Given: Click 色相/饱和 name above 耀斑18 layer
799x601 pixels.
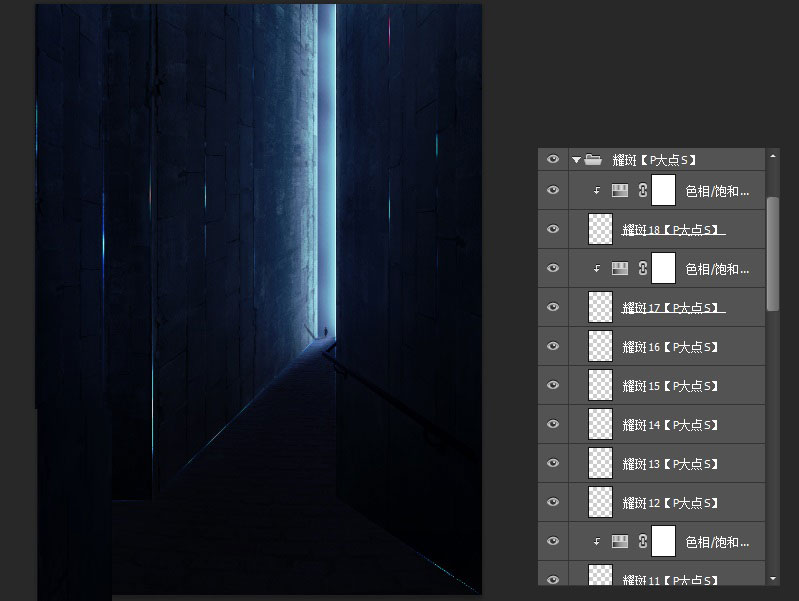Looking at the screenshot, I should pyautogui.click(x=717, y=191).
